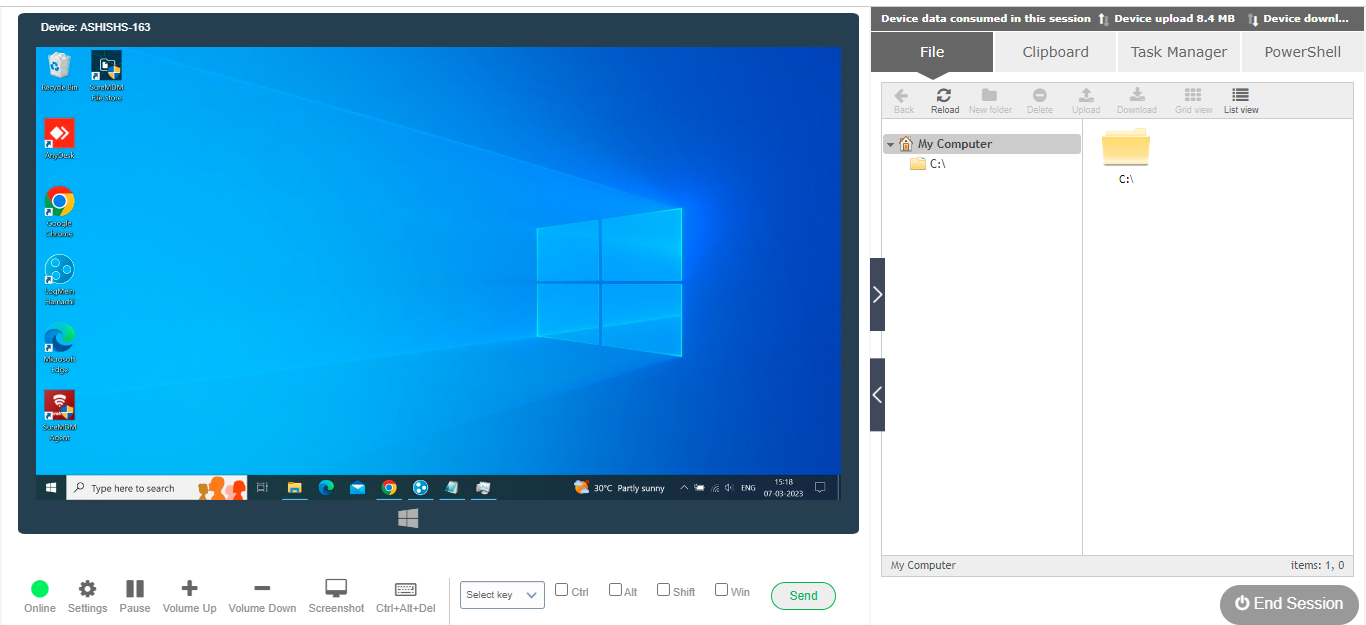Send Ctrl+Alt+Del to the device

click(x=405, y=590)
